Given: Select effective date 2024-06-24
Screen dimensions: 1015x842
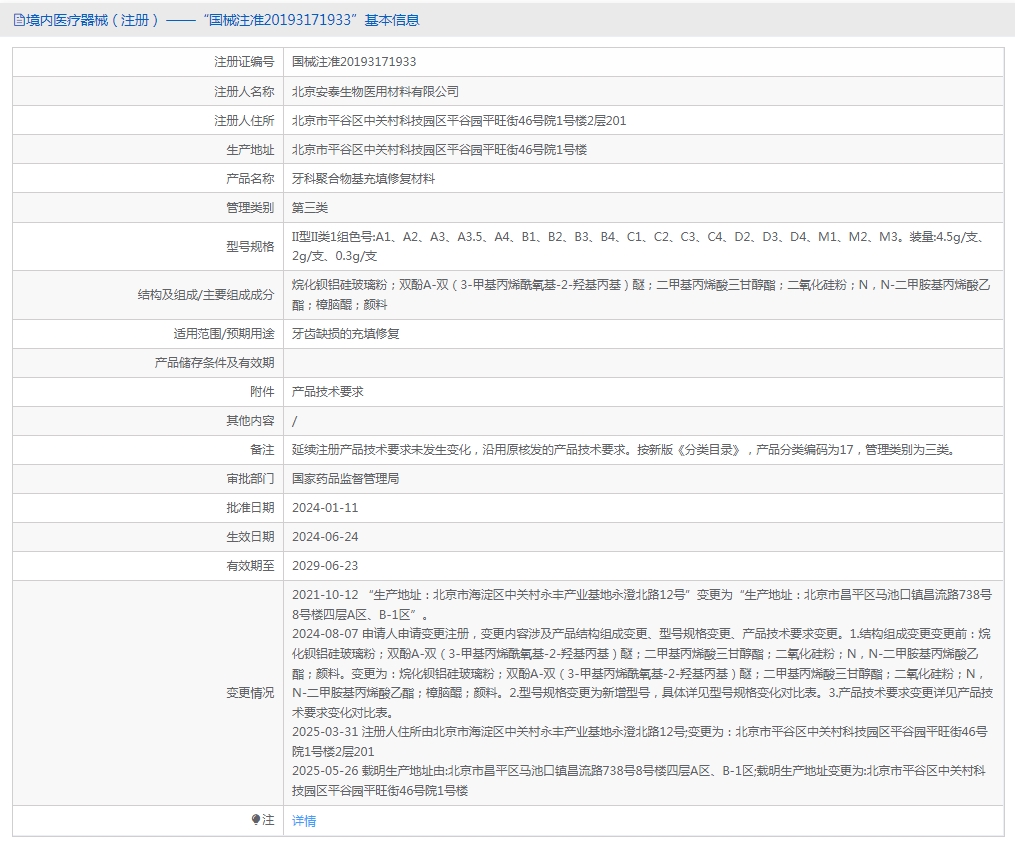Looking at the screenshot, I should pyautogui.click(x=325, y=537).
